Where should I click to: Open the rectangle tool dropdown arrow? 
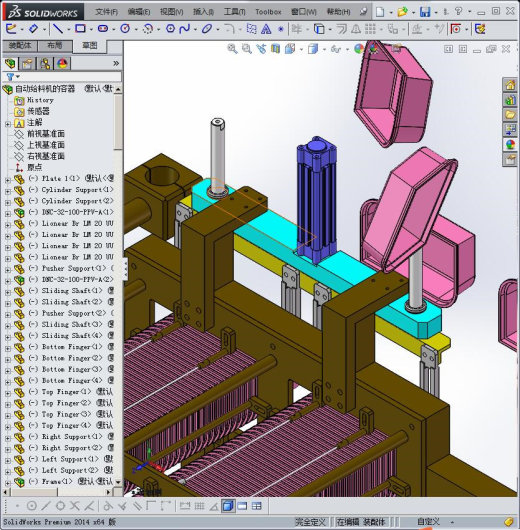[91, 30]
